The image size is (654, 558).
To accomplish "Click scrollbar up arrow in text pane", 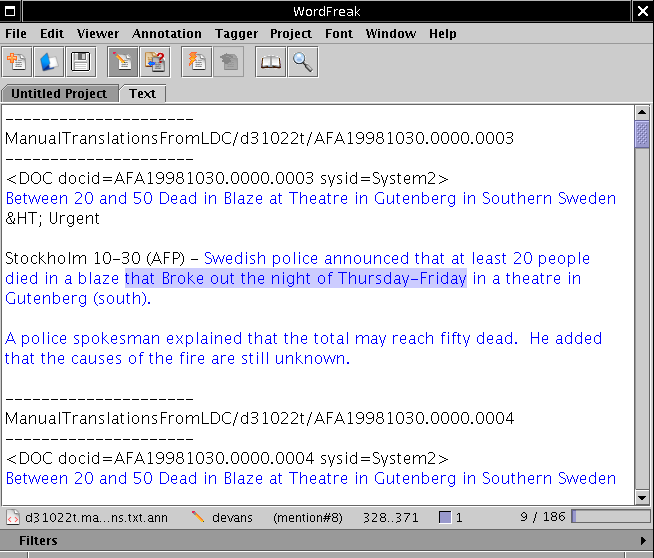I will [x=642, y=112].
